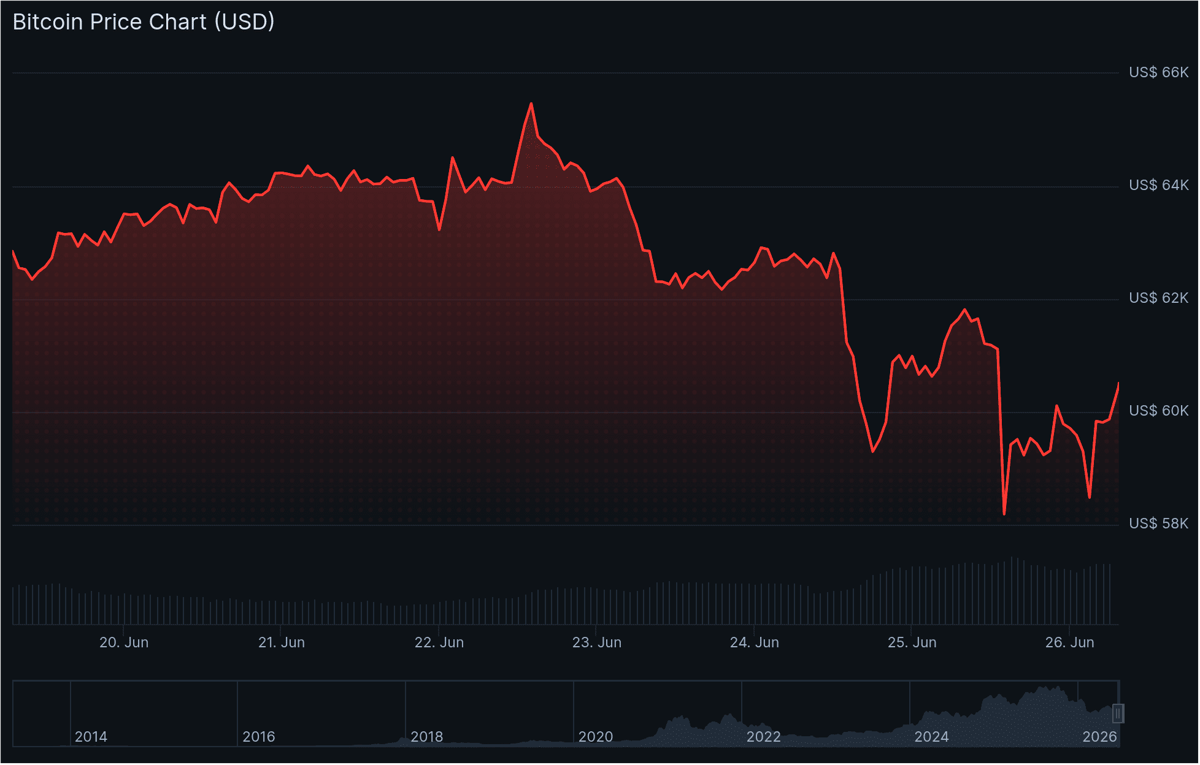
Task: Click the US$ 64K axis label
Action: point(1158,186)
